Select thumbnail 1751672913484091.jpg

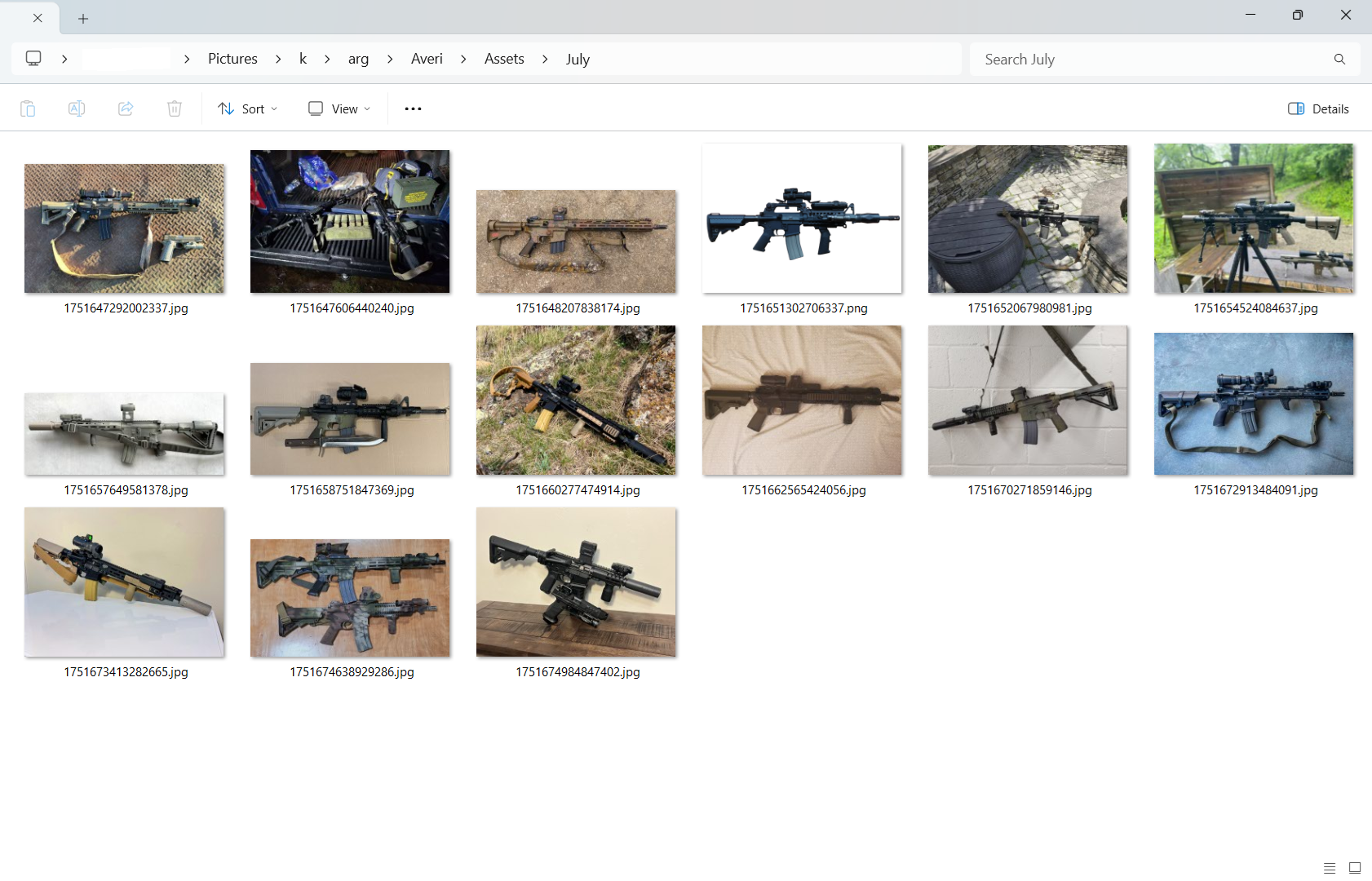[1254, 404]
